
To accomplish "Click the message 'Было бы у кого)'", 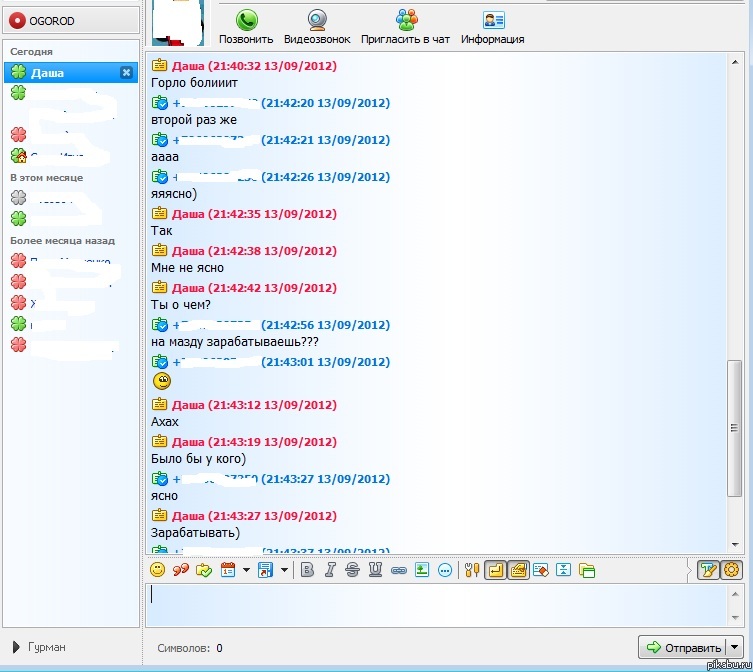I will click(x=198, y=459).
